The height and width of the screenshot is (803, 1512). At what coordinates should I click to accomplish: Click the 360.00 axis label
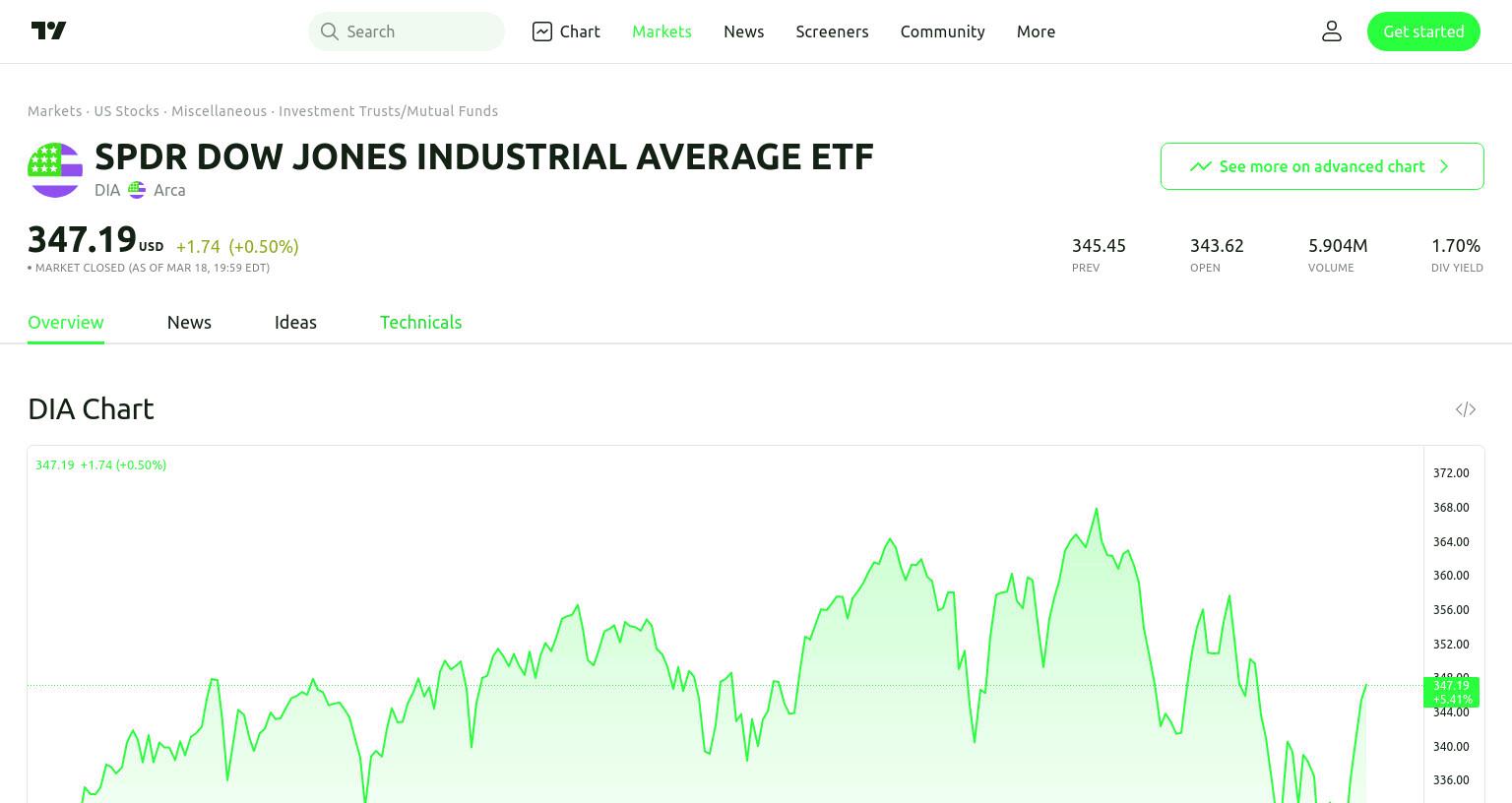pos(1451,576)
